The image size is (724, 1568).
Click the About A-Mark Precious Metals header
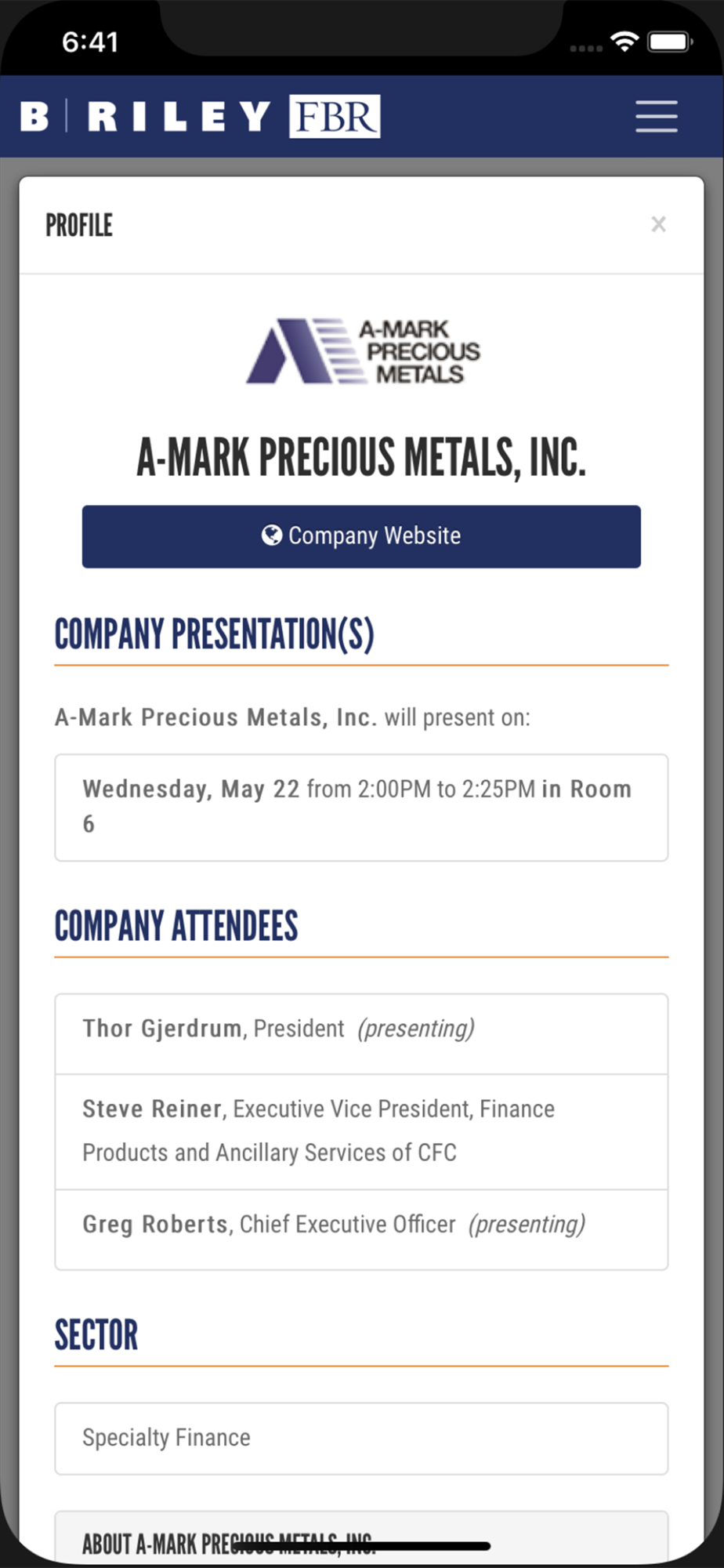point(227,1543)
